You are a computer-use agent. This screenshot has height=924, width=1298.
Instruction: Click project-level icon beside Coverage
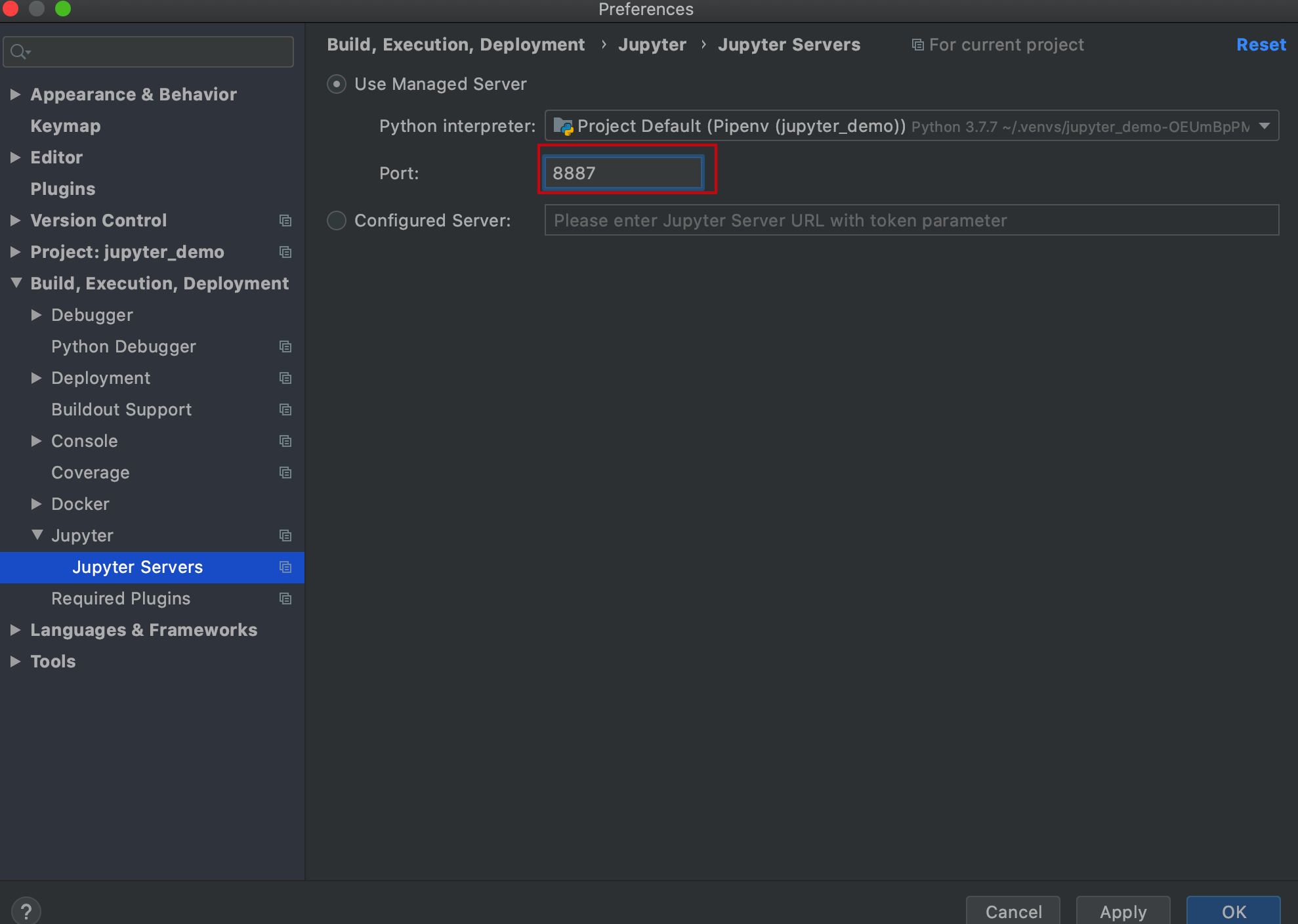click(285, 472)
